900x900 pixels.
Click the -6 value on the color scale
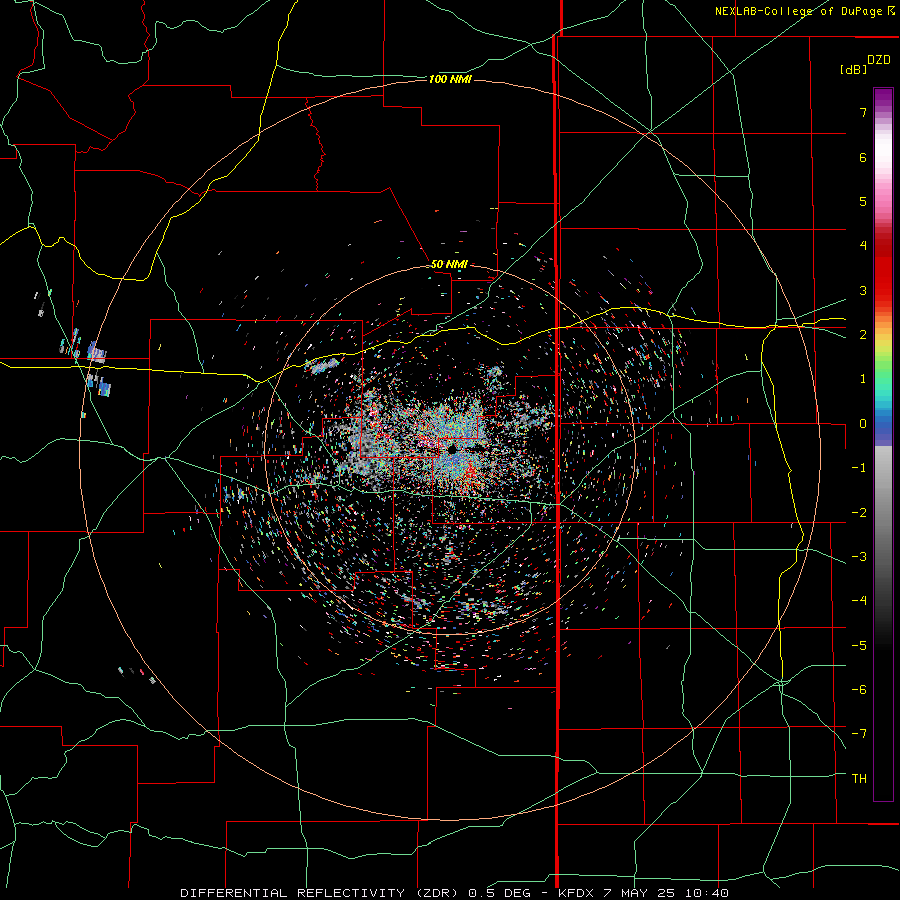(x=859, y=690)
